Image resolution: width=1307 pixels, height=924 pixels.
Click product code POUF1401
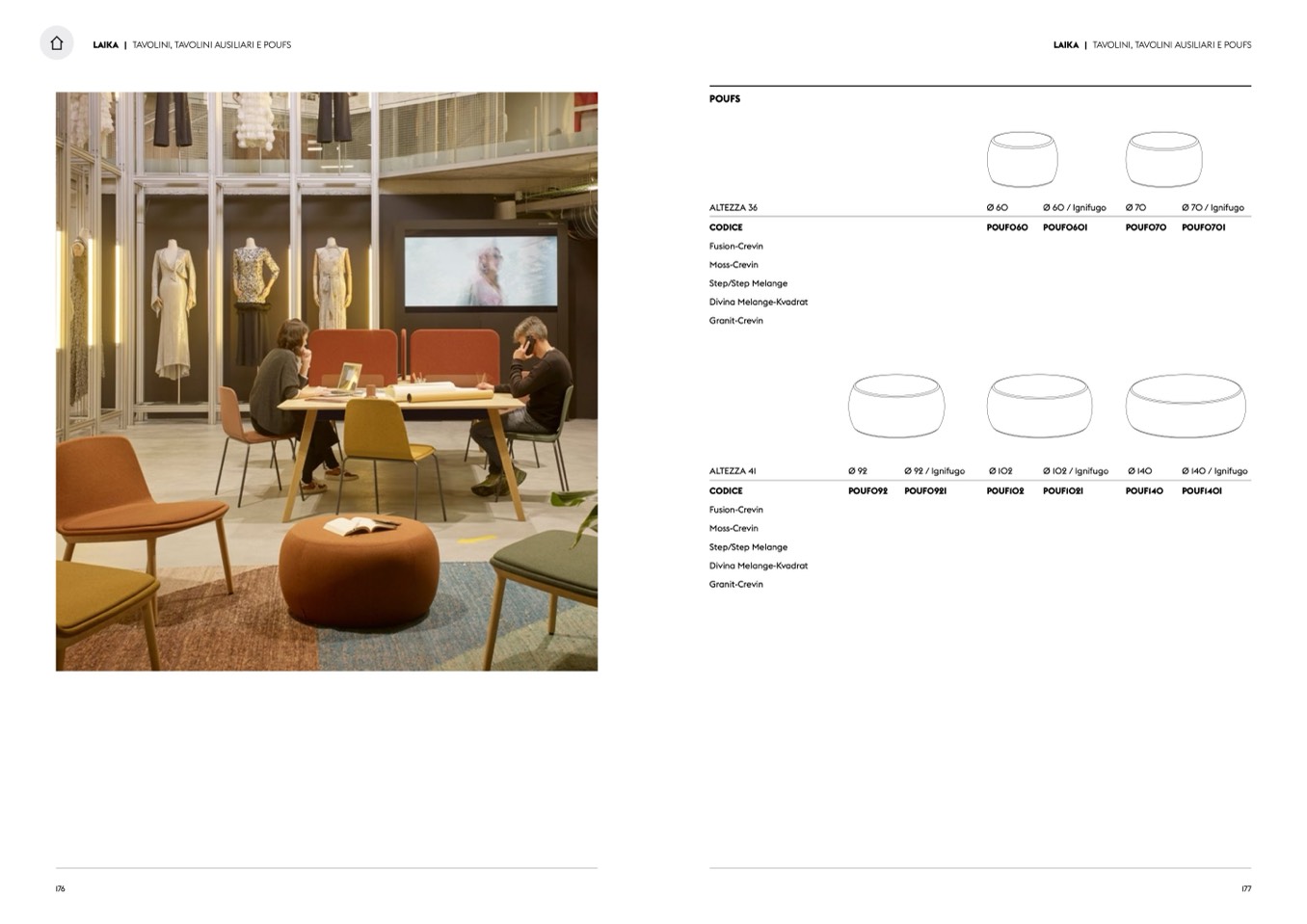(x=1201, y=491)
